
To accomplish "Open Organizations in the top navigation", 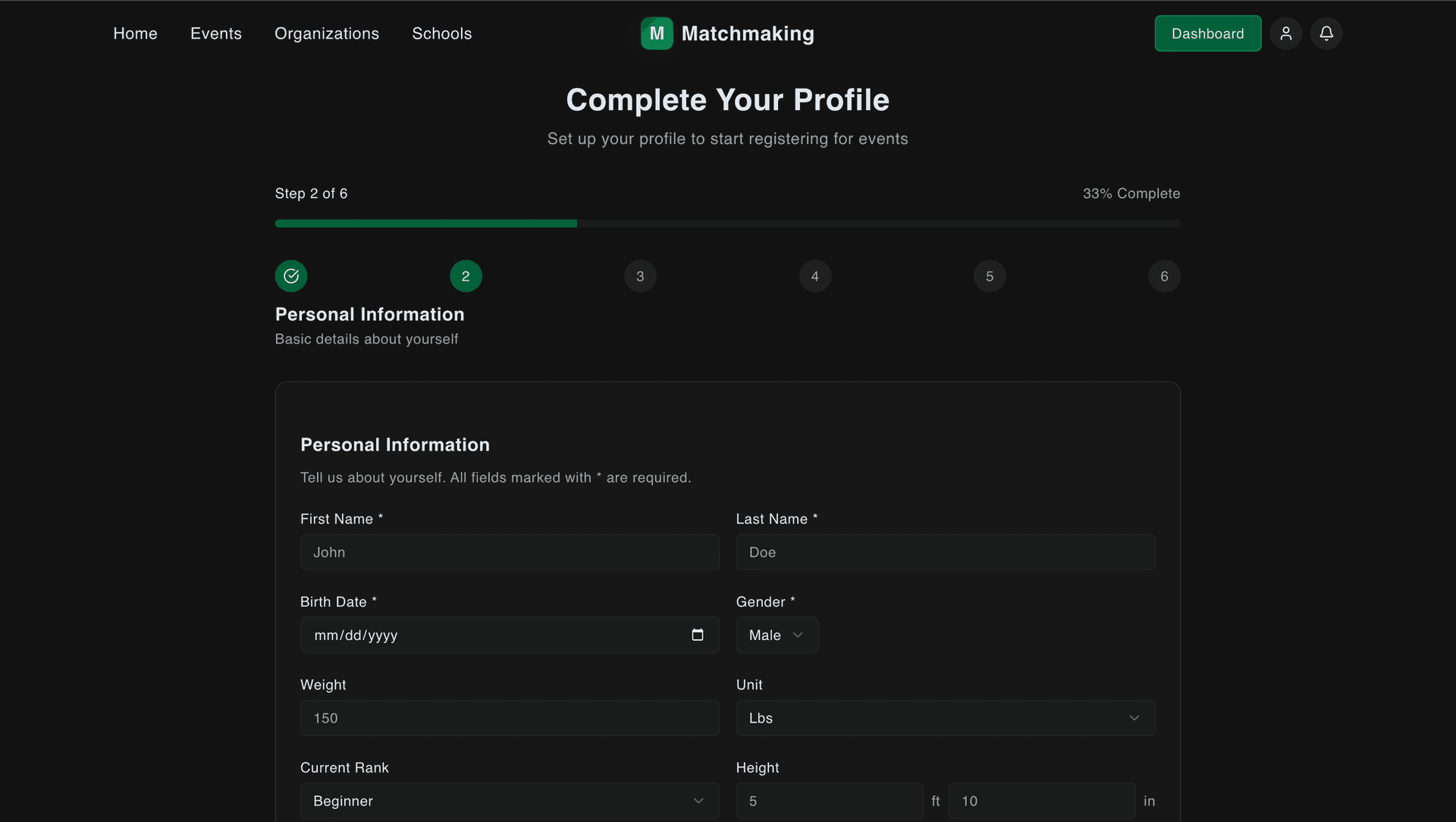I will [327, 33].
